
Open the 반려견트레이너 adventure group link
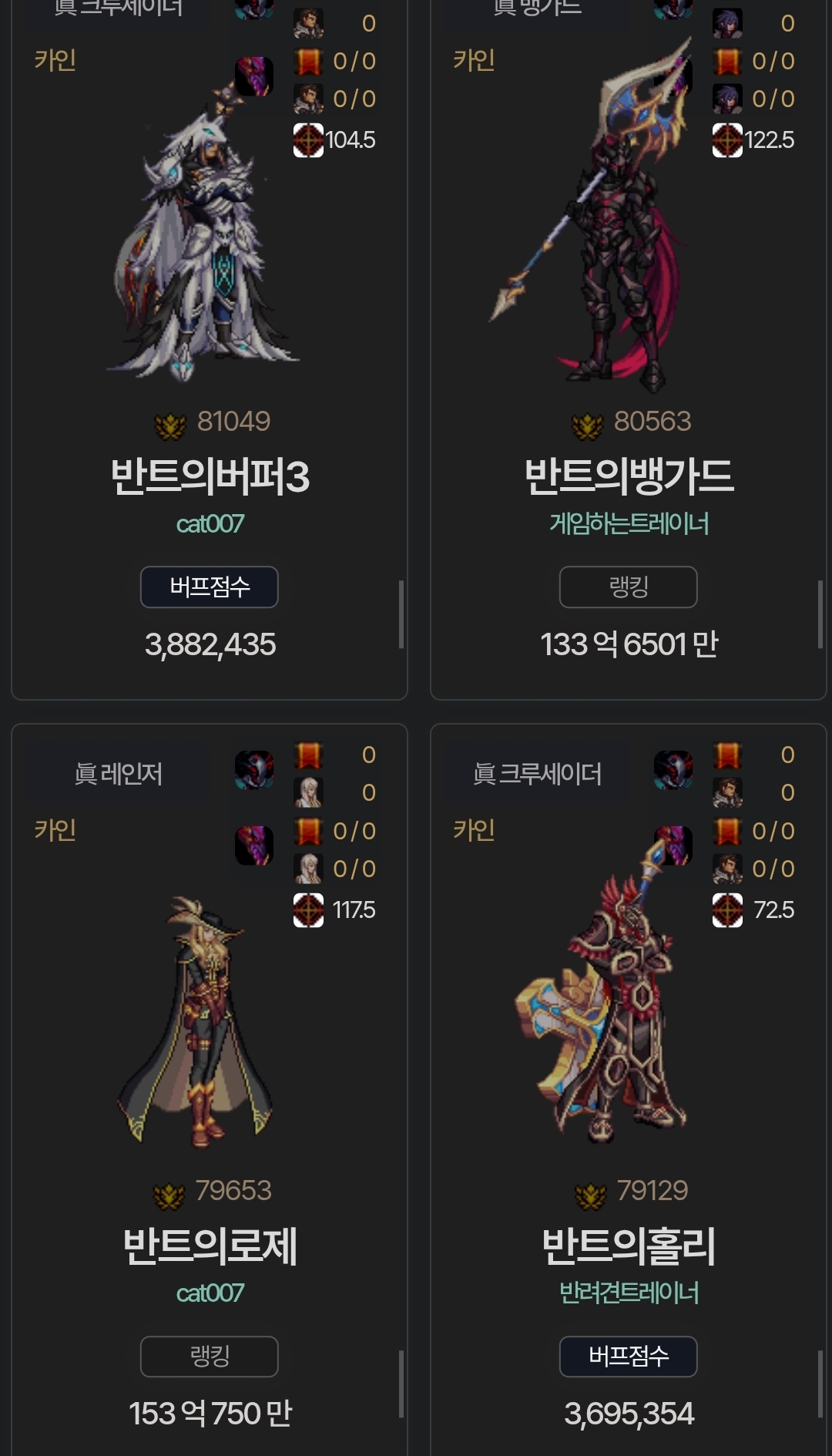(x=629, y=1293)
